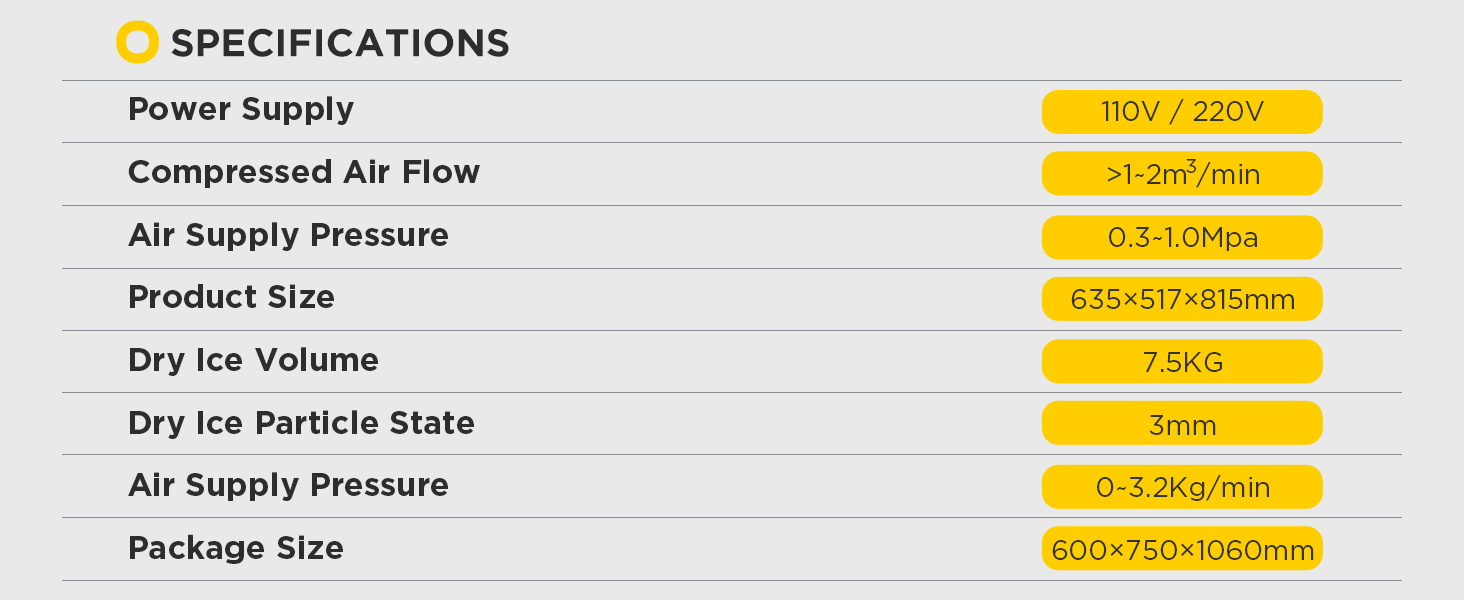Click the Package Size label
The image size is (1464, 600).
coord(236,548)
